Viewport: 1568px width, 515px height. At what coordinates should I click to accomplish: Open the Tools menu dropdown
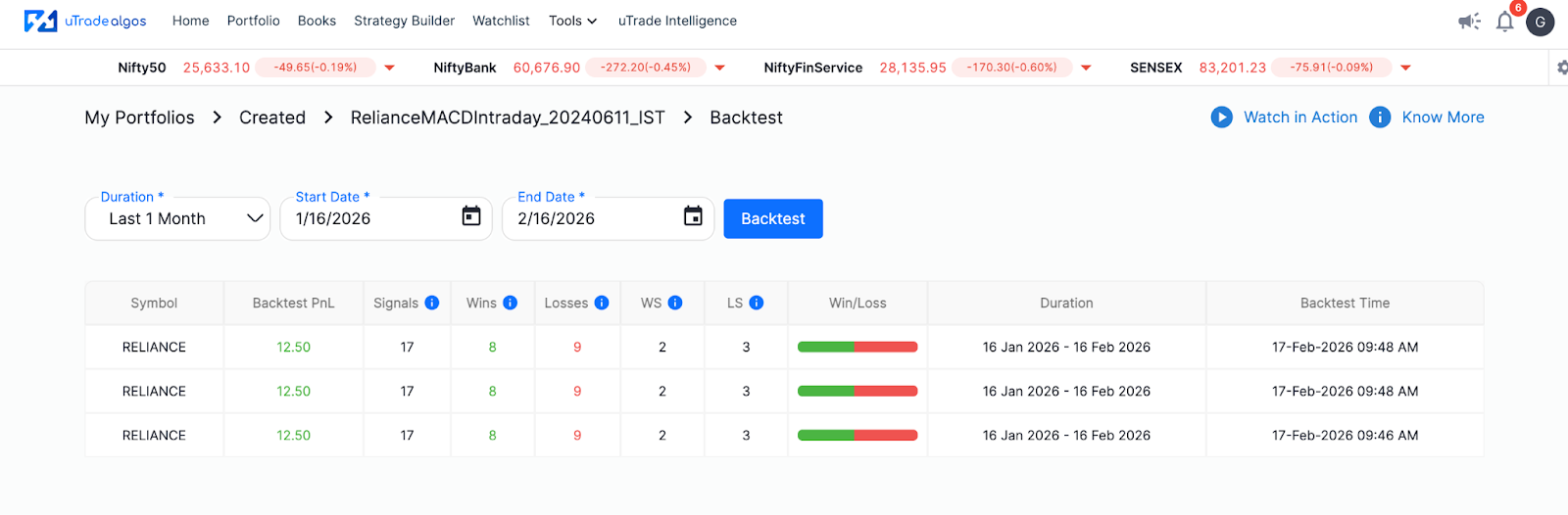(x=572, y=21)
